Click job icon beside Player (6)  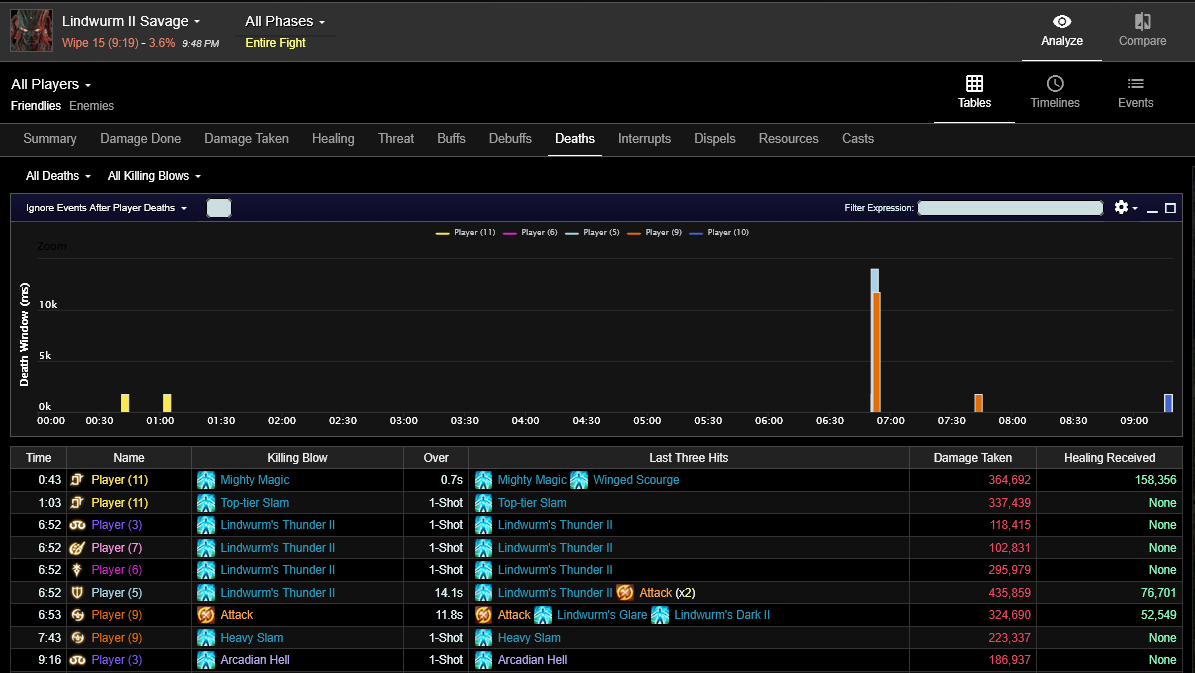[x=77, y=570]
